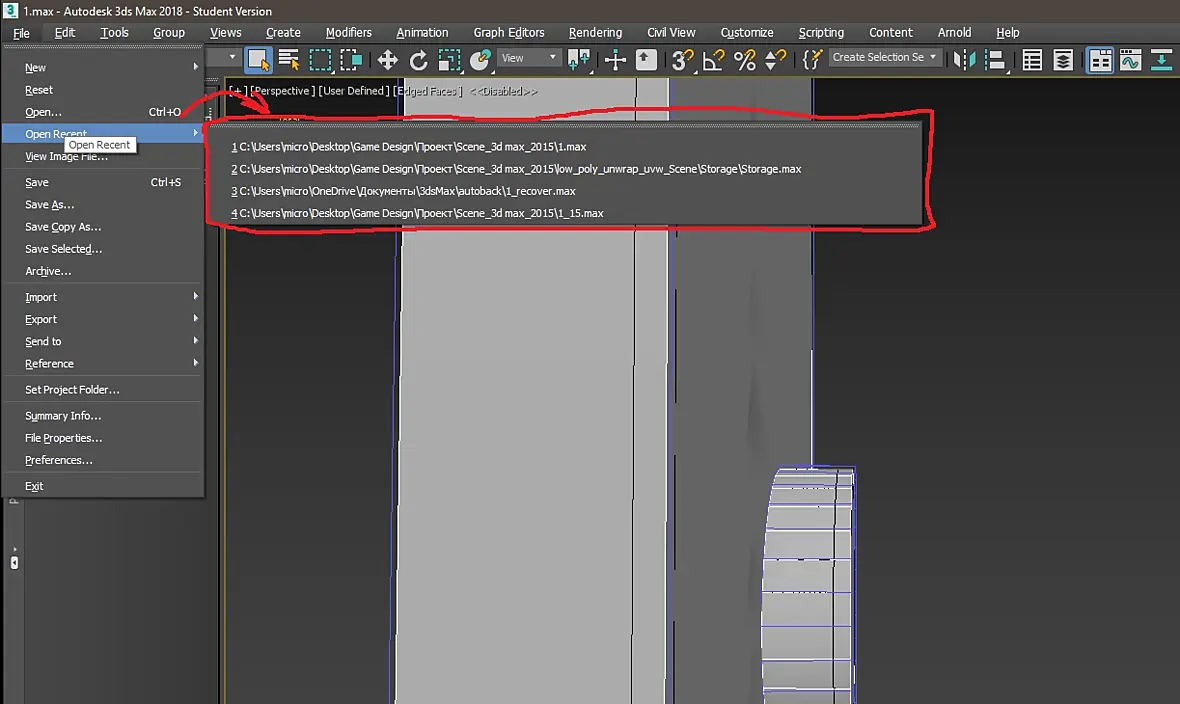This screenshot has height=704, width=1180.
Task: Expand the Import submenu
Action: pos(103,297)
